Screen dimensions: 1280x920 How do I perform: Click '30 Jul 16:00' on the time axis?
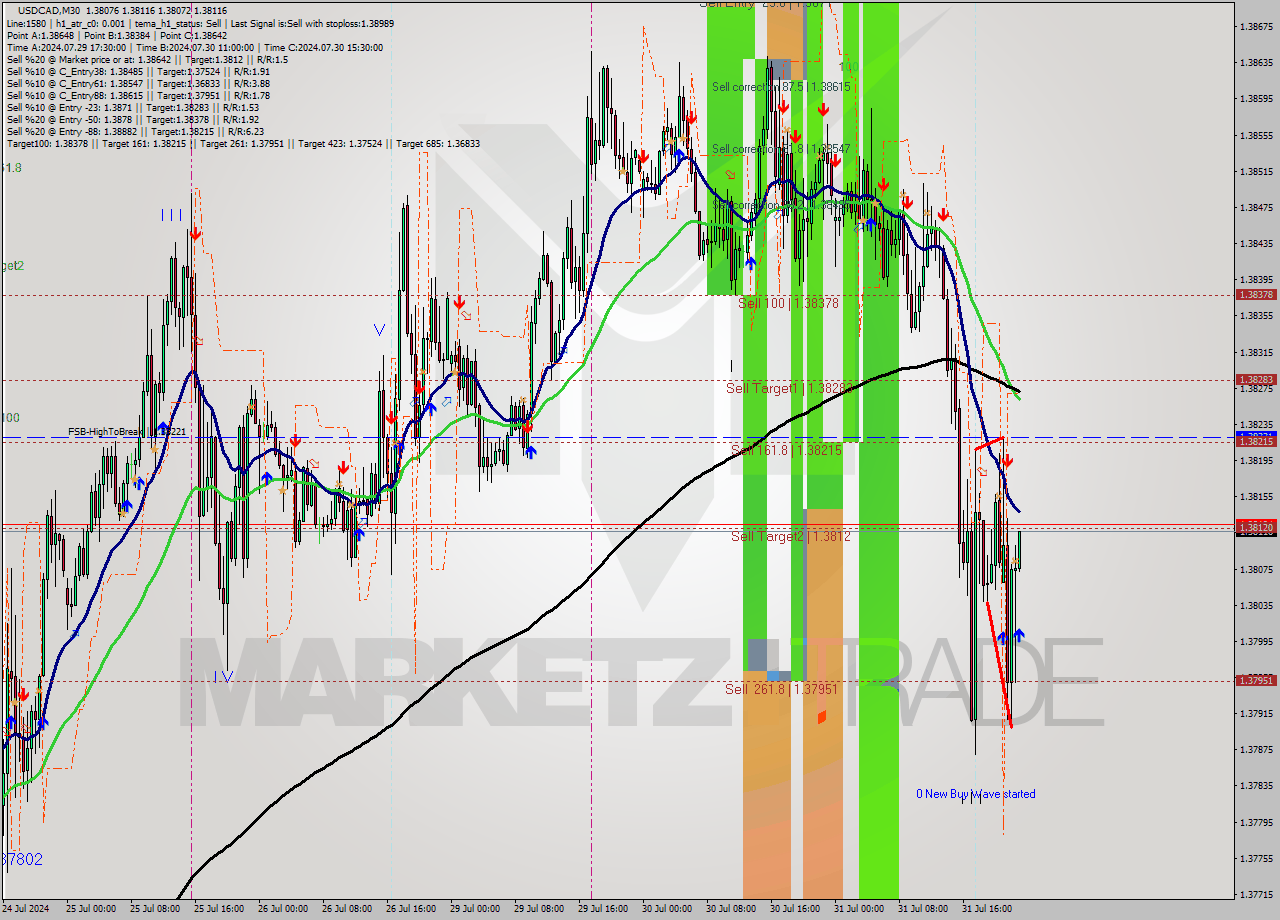click(x=795, y=909)
